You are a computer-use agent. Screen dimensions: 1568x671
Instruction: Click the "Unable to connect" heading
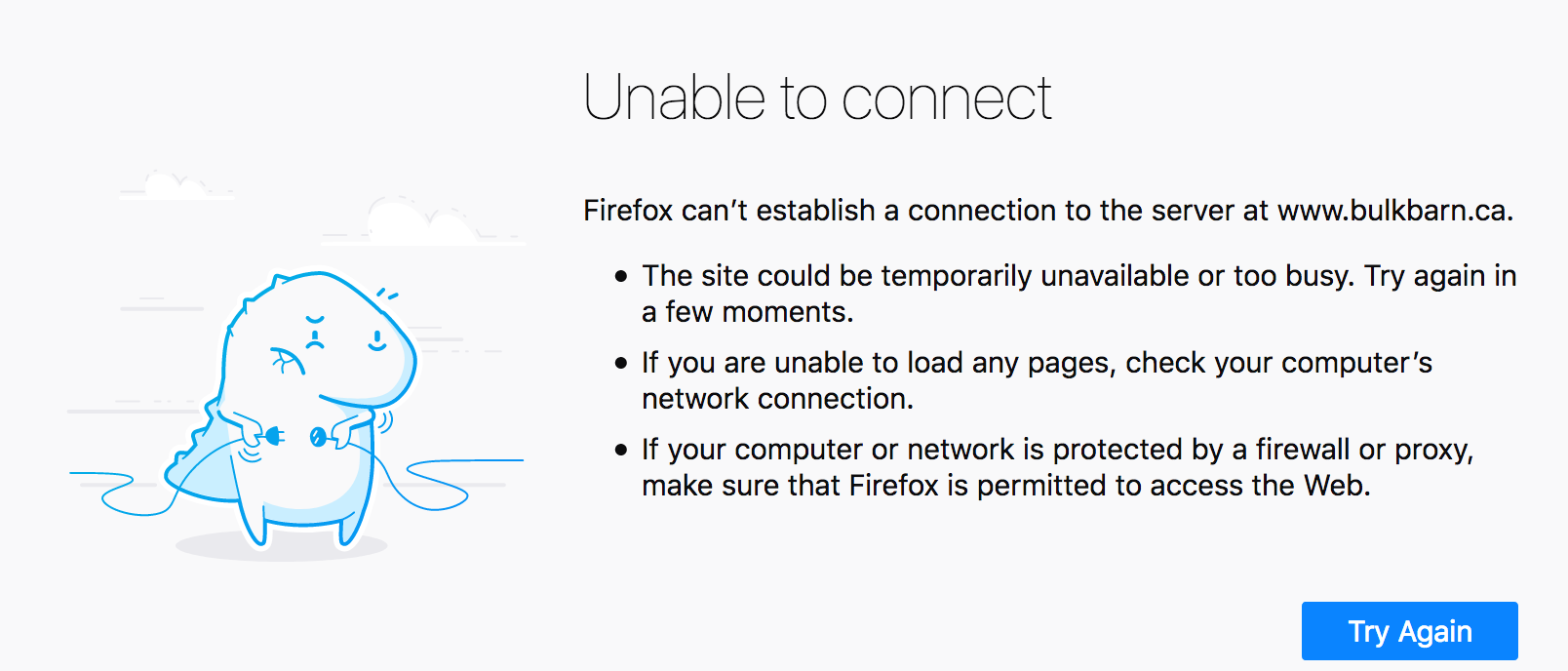[x=817, y=99]
